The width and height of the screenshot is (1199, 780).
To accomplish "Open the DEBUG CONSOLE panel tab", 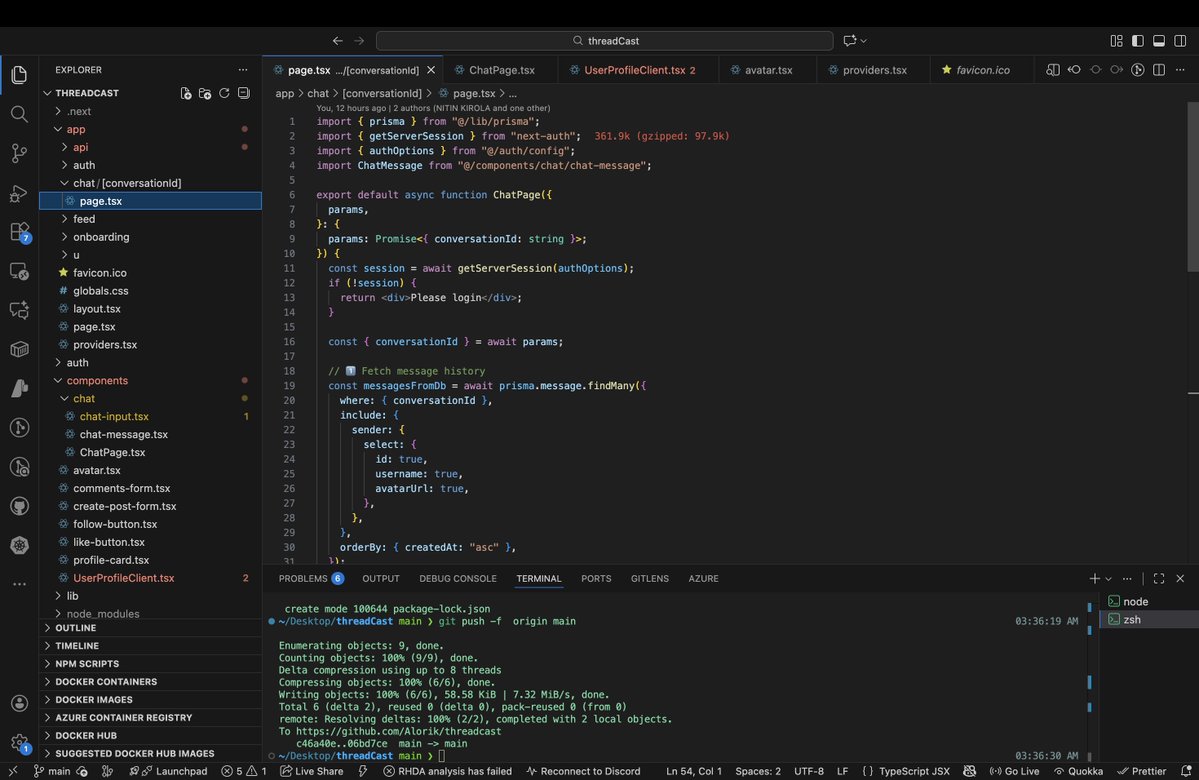I will 457,579.
